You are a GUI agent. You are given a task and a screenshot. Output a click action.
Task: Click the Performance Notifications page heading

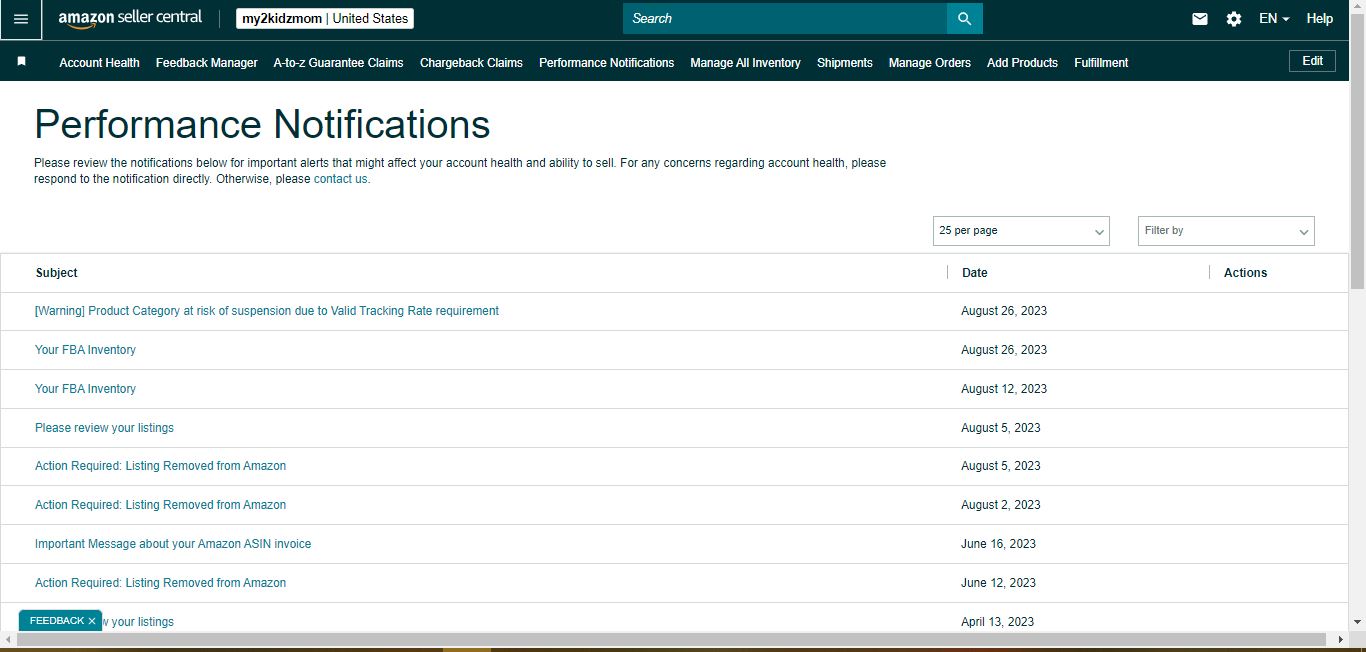pos(262,125)
